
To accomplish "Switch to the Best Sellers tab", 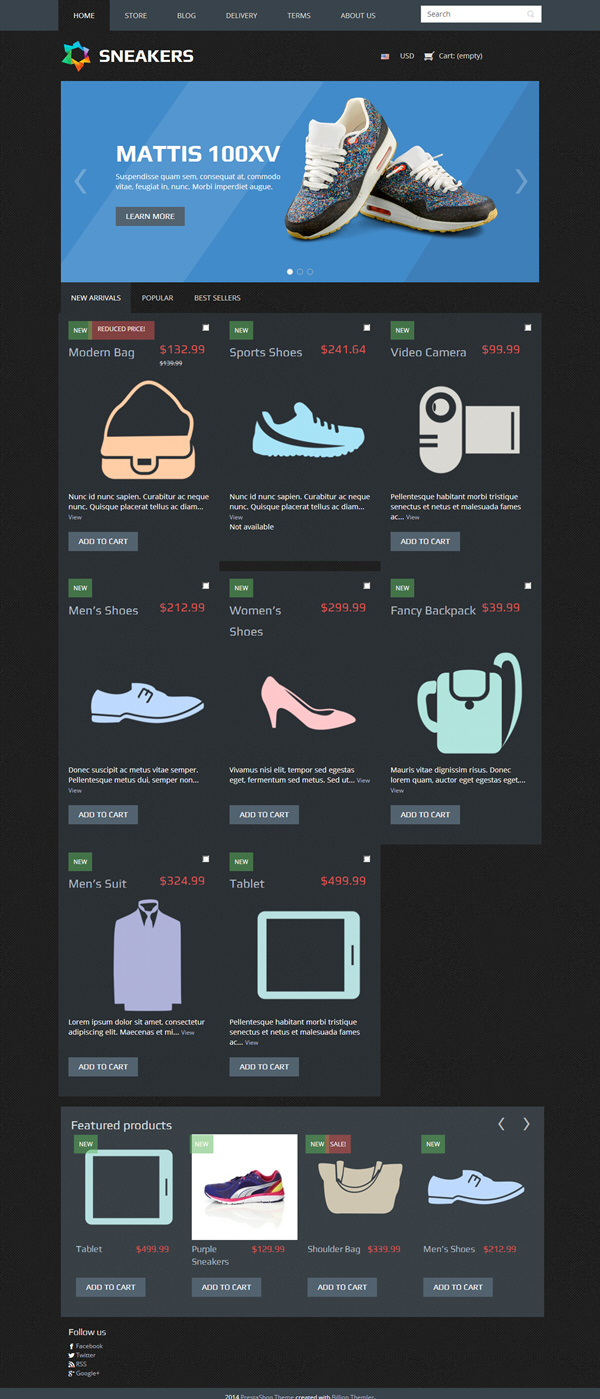I will pos(217,298).
